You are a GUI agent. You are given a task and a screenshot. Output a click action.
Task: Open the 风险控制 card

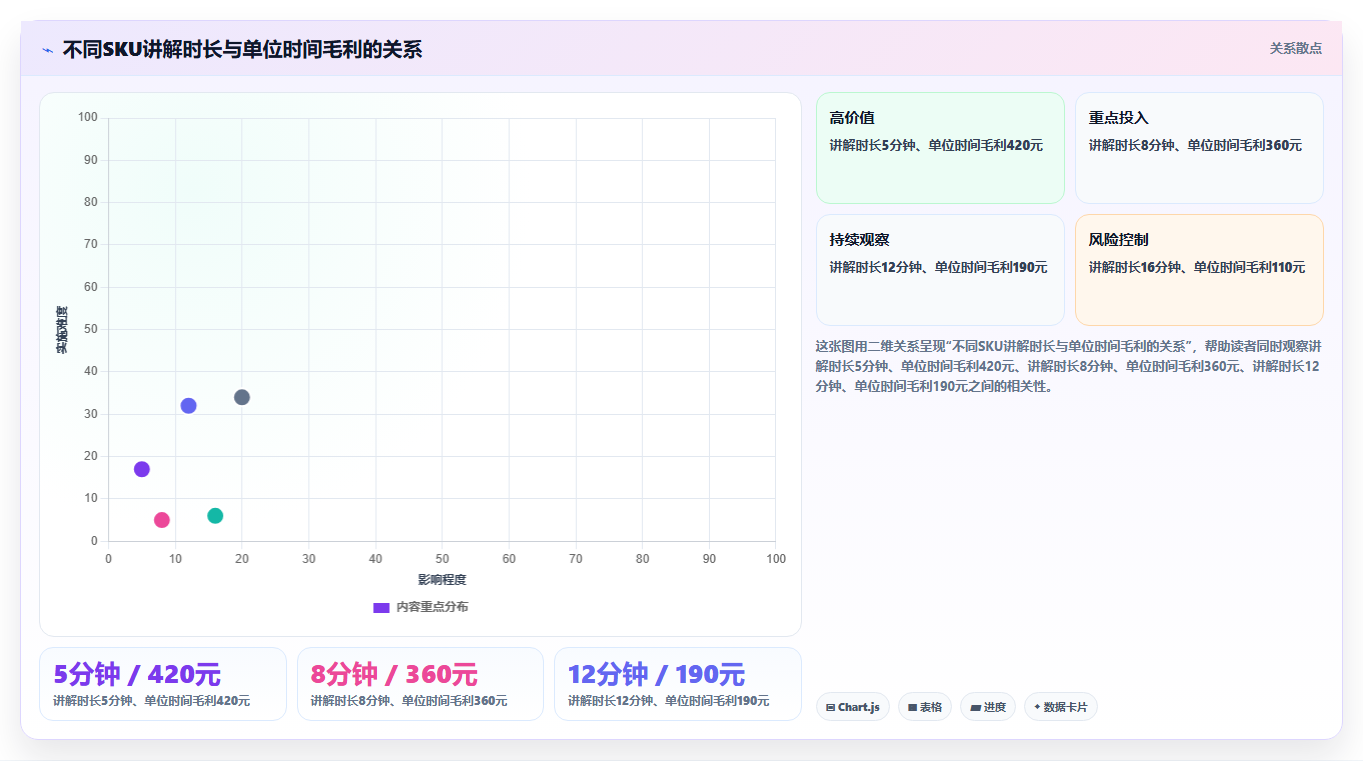coord(1199,270)
